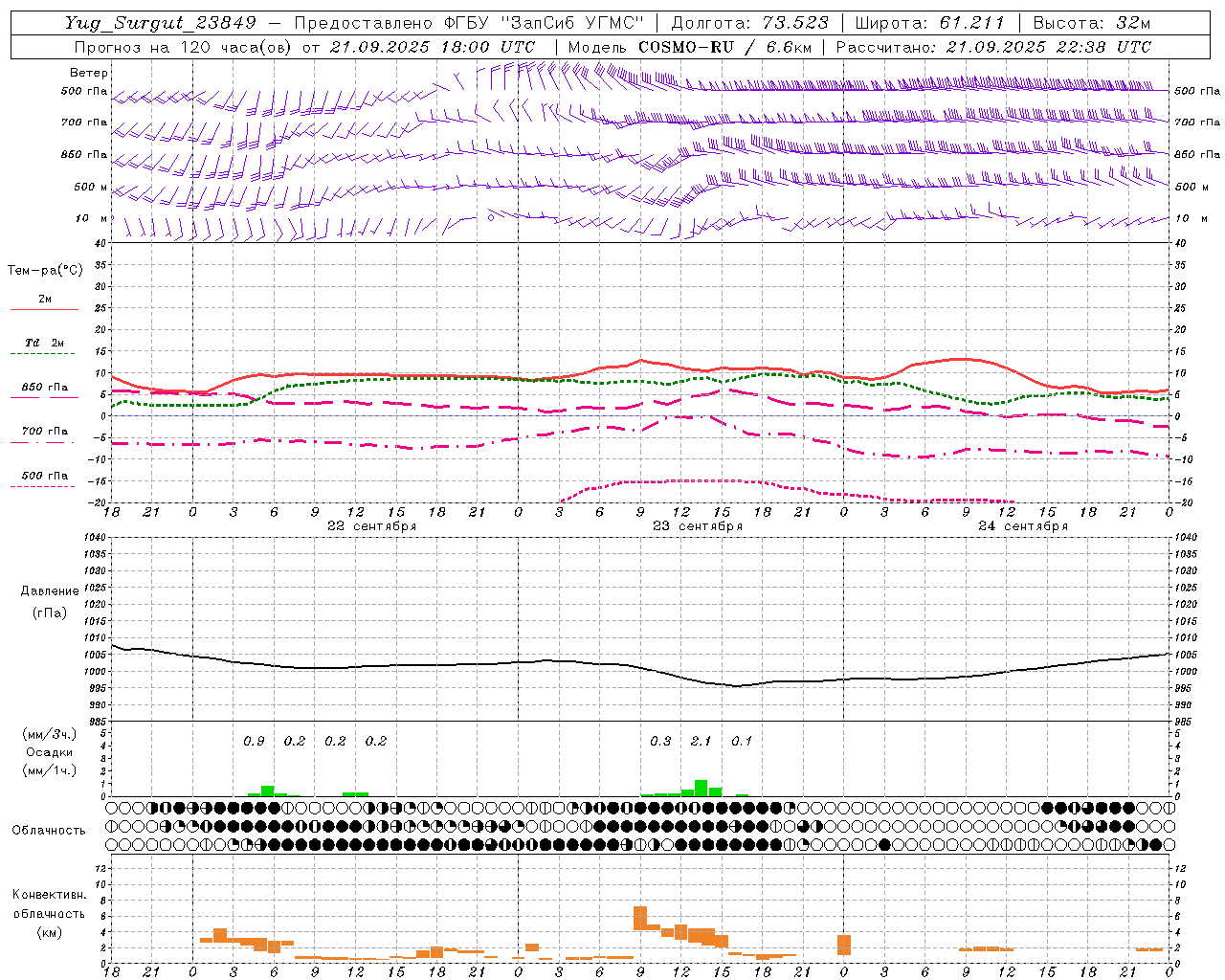This screenshot has width=1225, height=980.
Task: Click the (мм/3ч.) unit label
Action: click(49, 734)
